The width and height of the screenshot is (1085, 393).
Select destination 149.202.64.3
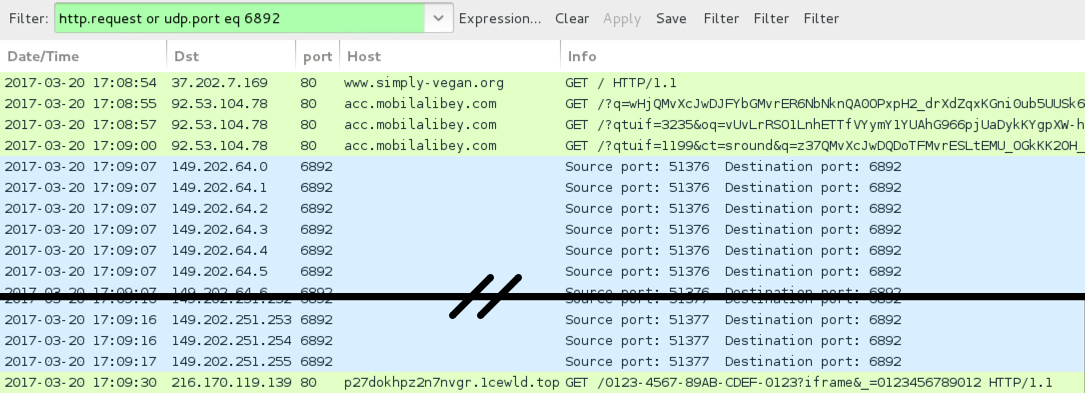219,229
